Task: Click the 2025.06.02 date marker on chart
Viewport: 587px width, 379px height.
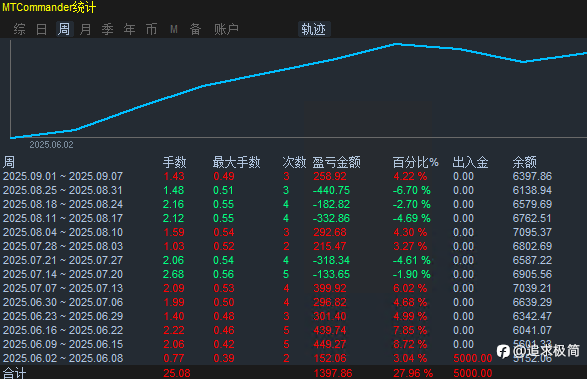Action: coord(51,145)
